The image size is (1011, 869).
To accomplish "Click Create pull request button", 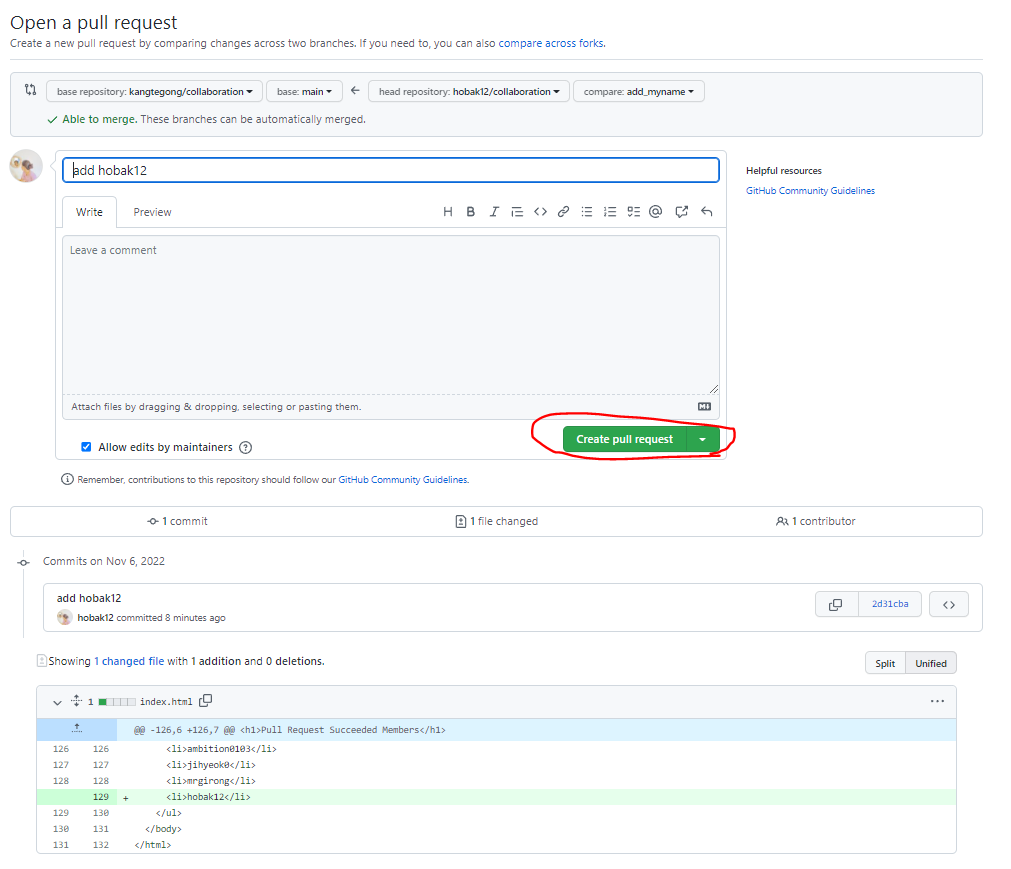I will [624, 440].
